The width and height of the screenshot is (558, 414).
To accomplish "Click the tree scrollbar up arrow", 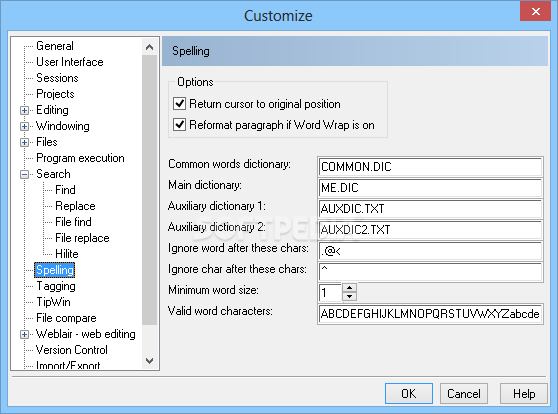I will pos(149,47).
